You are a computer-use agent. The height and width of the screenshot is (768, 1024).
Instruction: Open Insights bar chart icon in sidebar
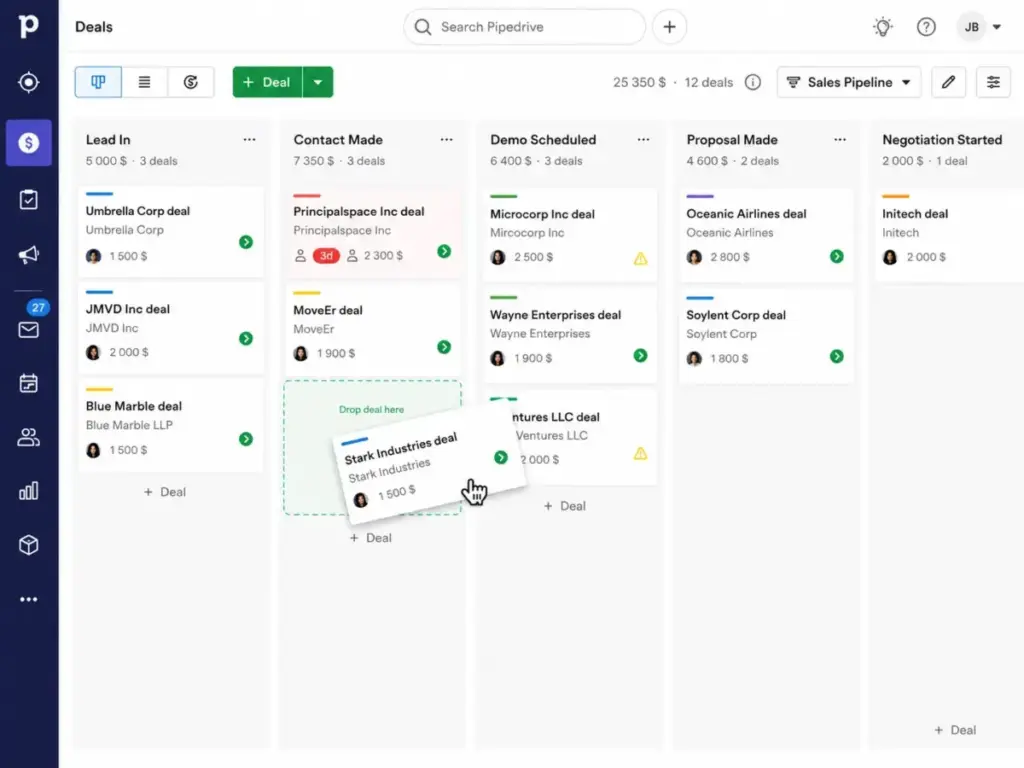pos(28,491)
